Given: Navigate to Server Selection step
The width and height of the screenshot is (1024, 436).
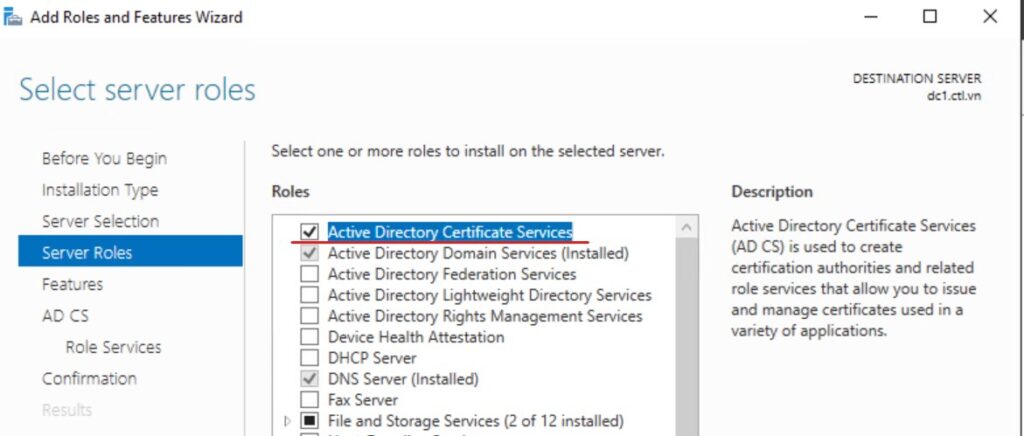Looking at the screenshot, I should (100, 221).
